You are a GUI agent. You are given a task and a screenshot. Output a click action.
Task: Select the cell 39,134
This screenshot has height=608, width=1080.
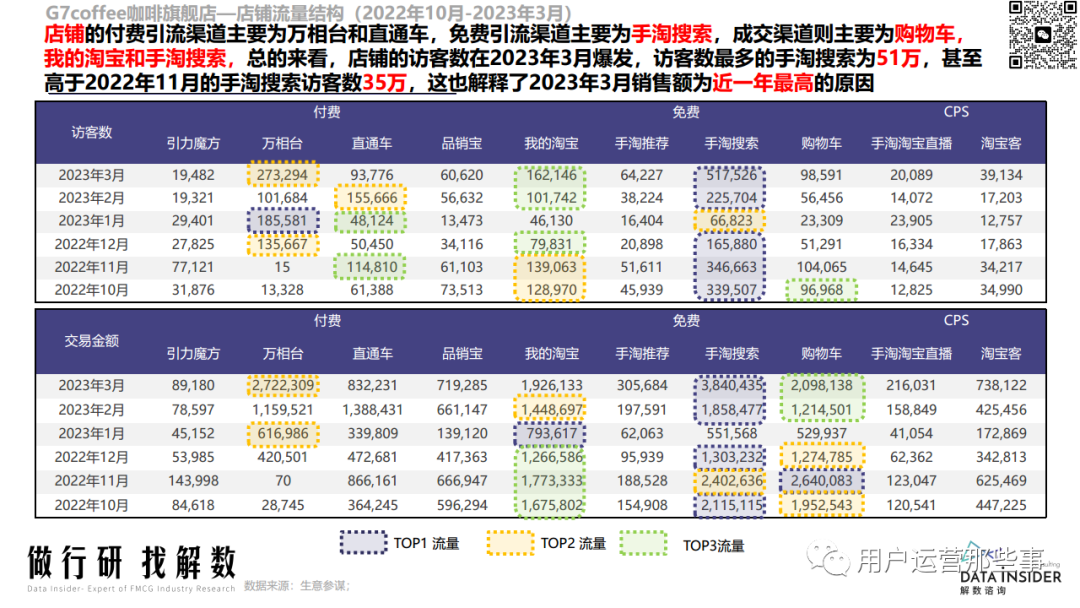1001,175
